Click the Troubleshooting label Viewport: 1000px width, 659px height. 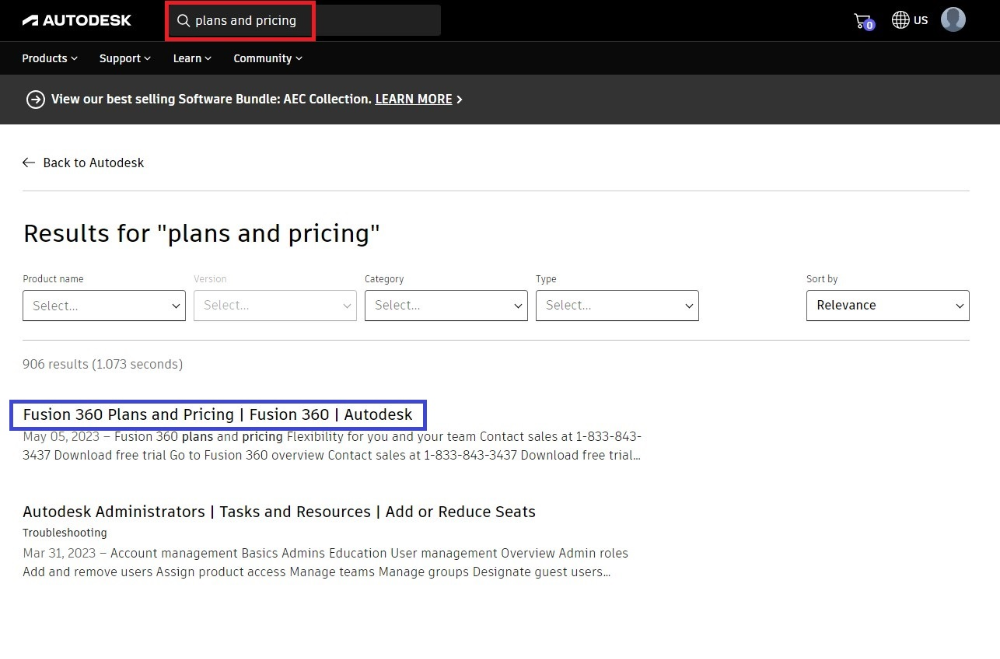(x=64, y=533)
